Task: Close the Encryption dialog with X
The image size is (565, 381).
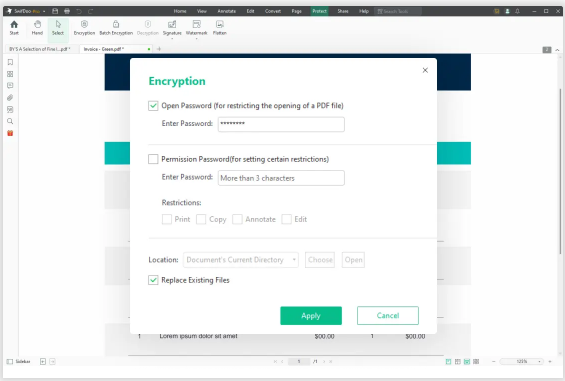Action: (425, 70)
